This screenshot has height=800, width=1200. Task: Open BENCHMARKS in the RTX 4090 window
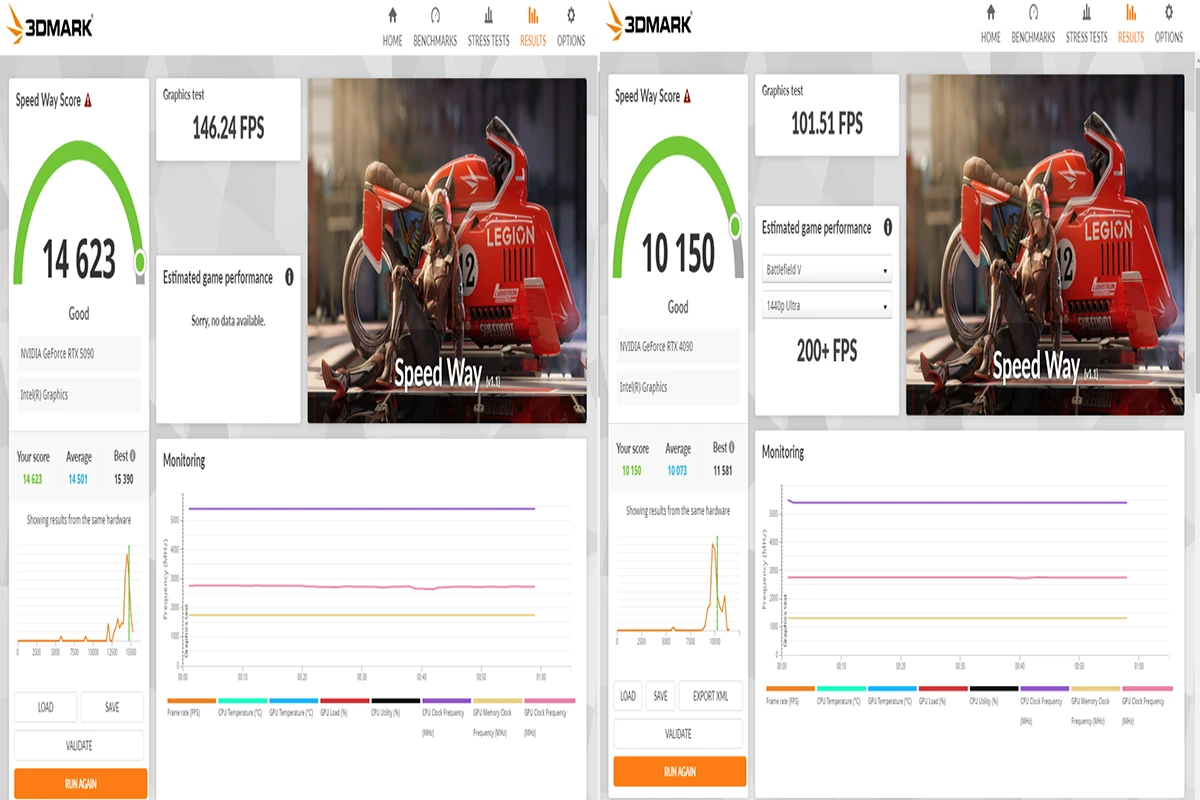click(1033, 25)
